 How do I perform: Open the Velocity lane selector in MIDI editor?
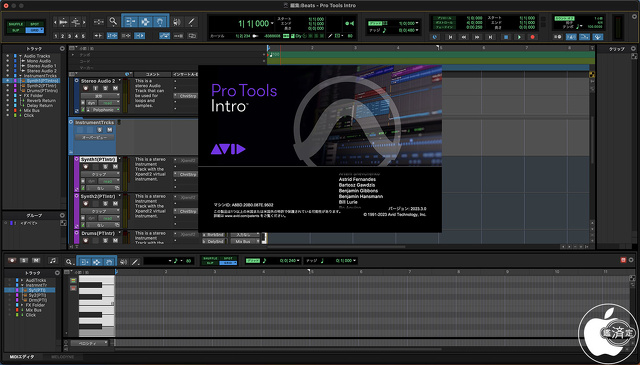coord(89,343)
